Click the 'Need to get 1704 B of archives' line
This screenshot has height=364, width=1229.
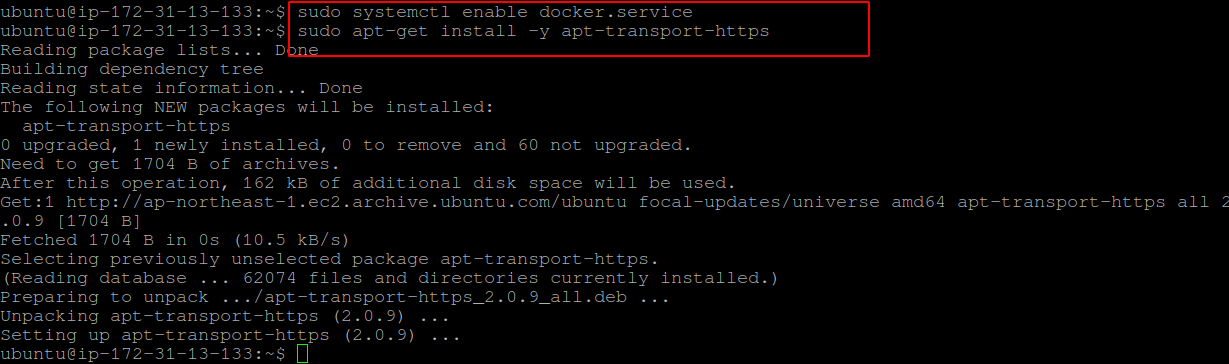click(170, 164)
